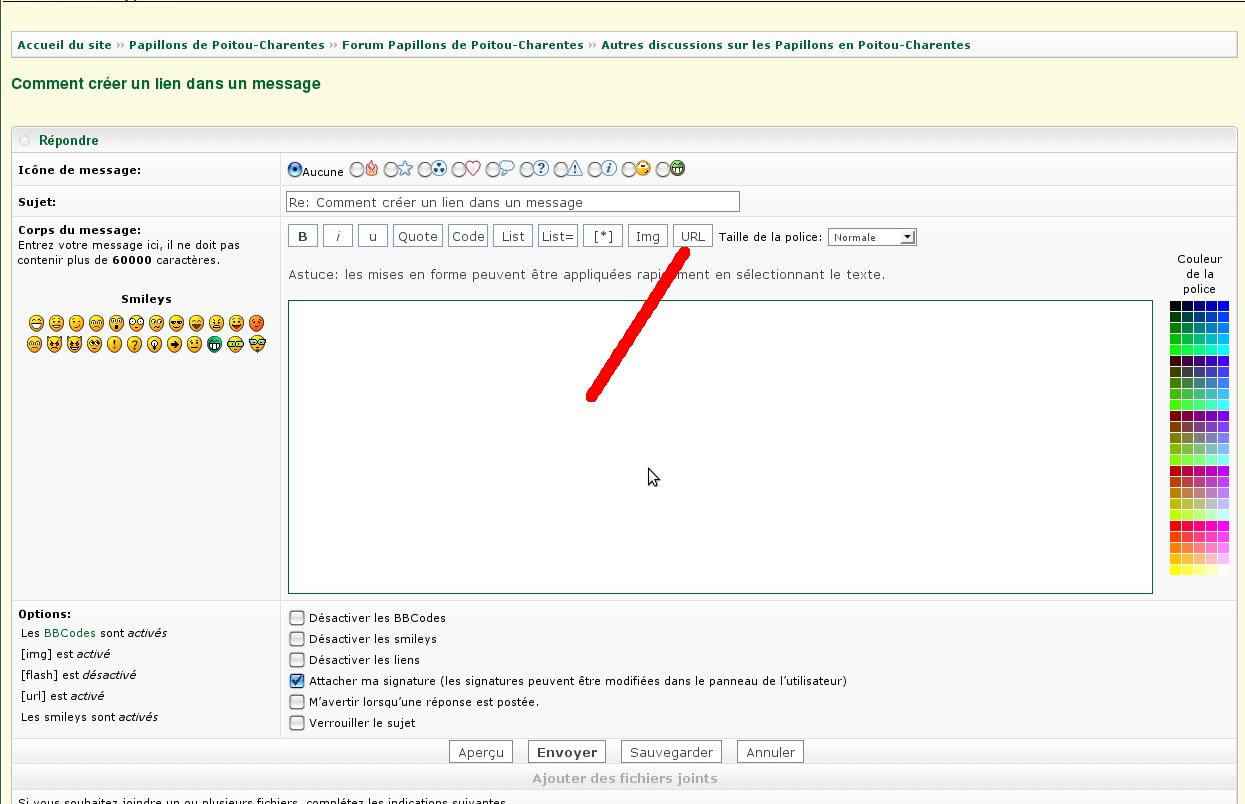Click the Aperçu preview button
Image resolution: width=1245 pixels, height=804 pixels.
480,752
